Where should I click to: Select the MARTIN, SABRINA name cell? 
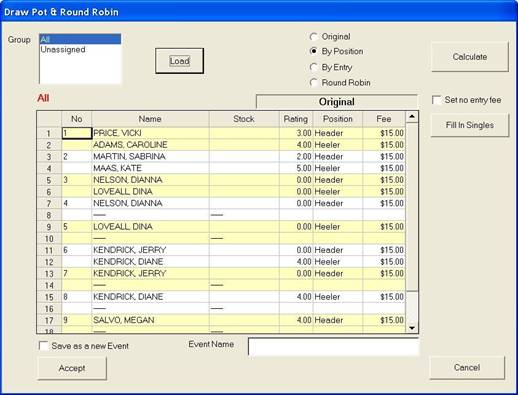[150, 156]
